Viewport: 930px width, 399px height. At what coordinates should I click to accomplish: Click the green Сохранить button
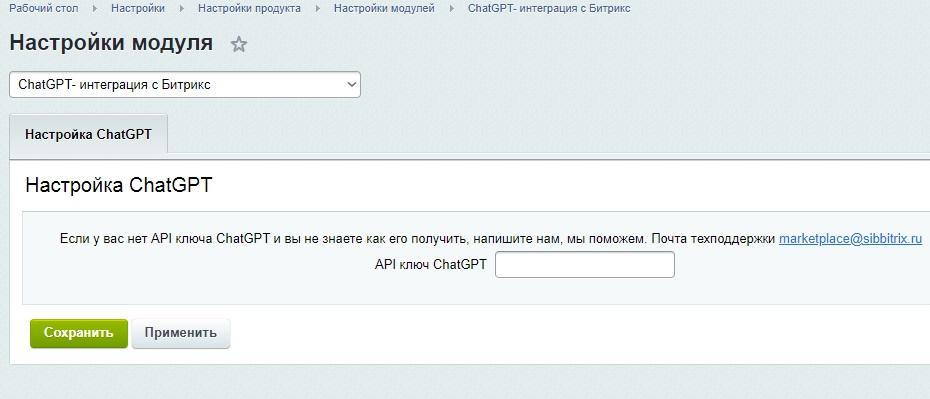click(x=79, y=333)
